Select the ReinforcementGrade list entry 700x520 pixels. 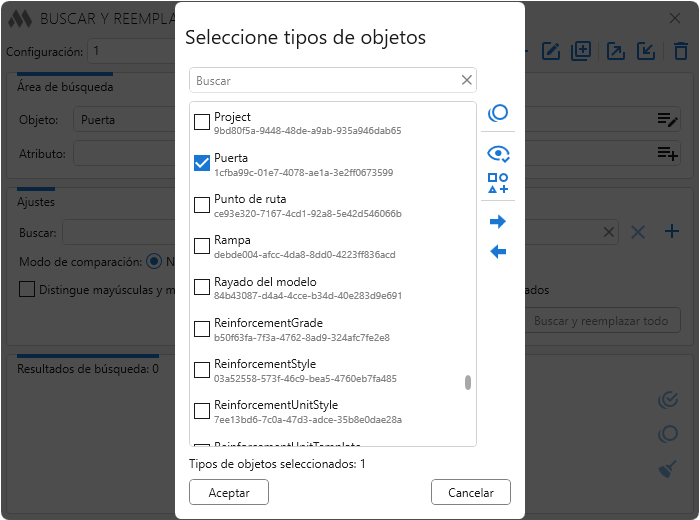coord(266,324)
